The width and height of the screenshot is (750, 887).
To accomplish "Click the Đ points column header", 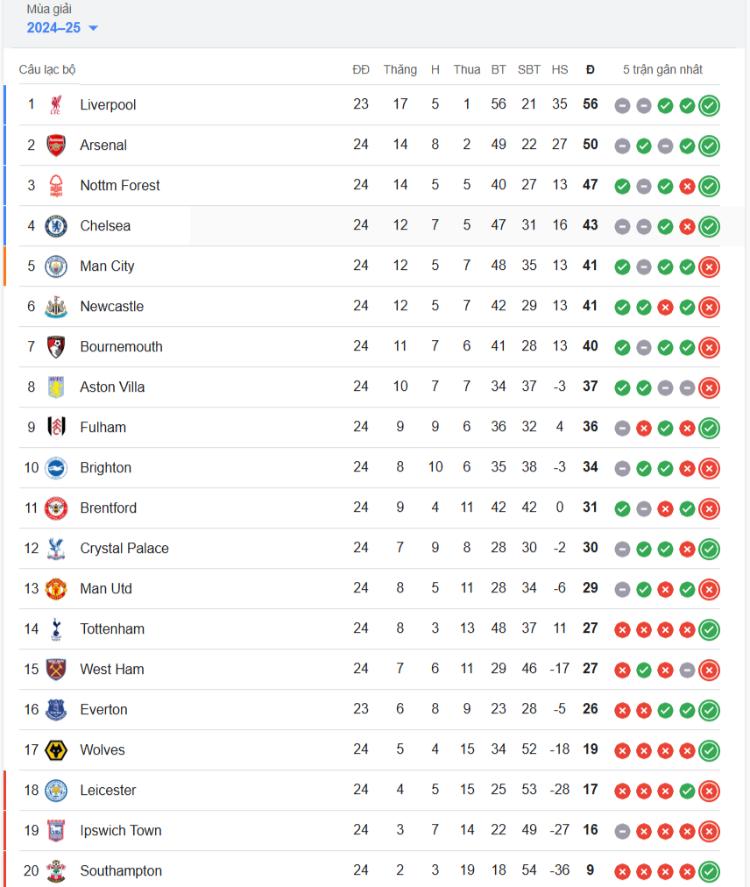I will pos(590,70).
